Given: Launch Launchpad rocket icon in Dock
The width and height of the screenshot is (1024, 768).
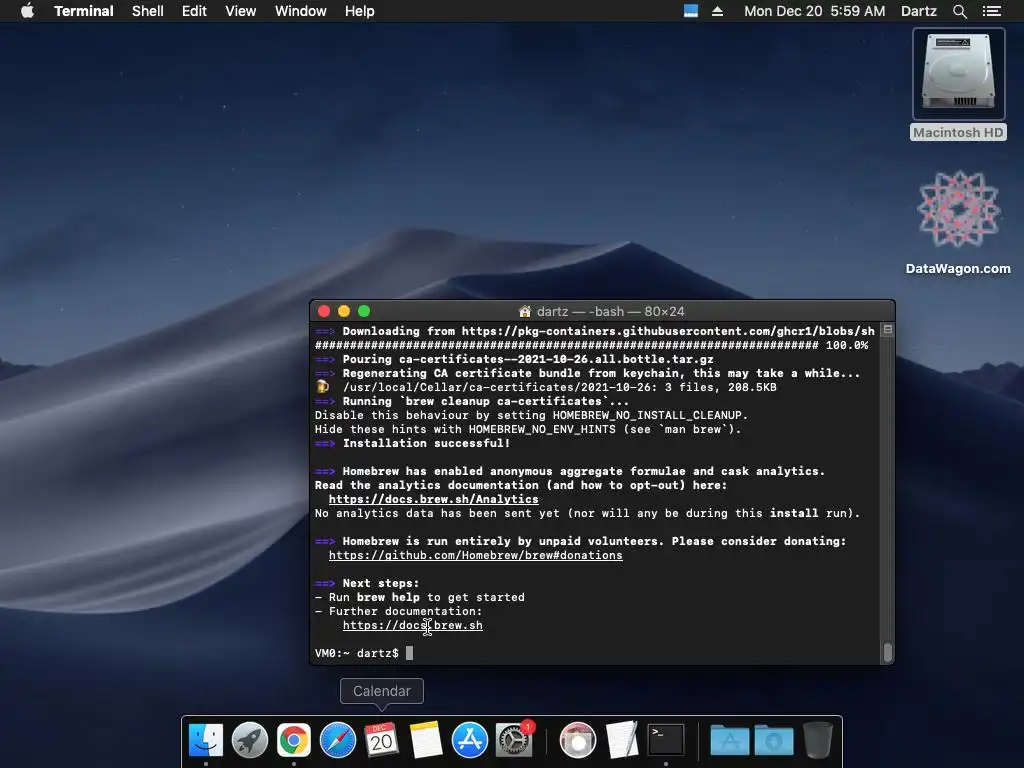Looking at the screenshot, I should 249,741.
